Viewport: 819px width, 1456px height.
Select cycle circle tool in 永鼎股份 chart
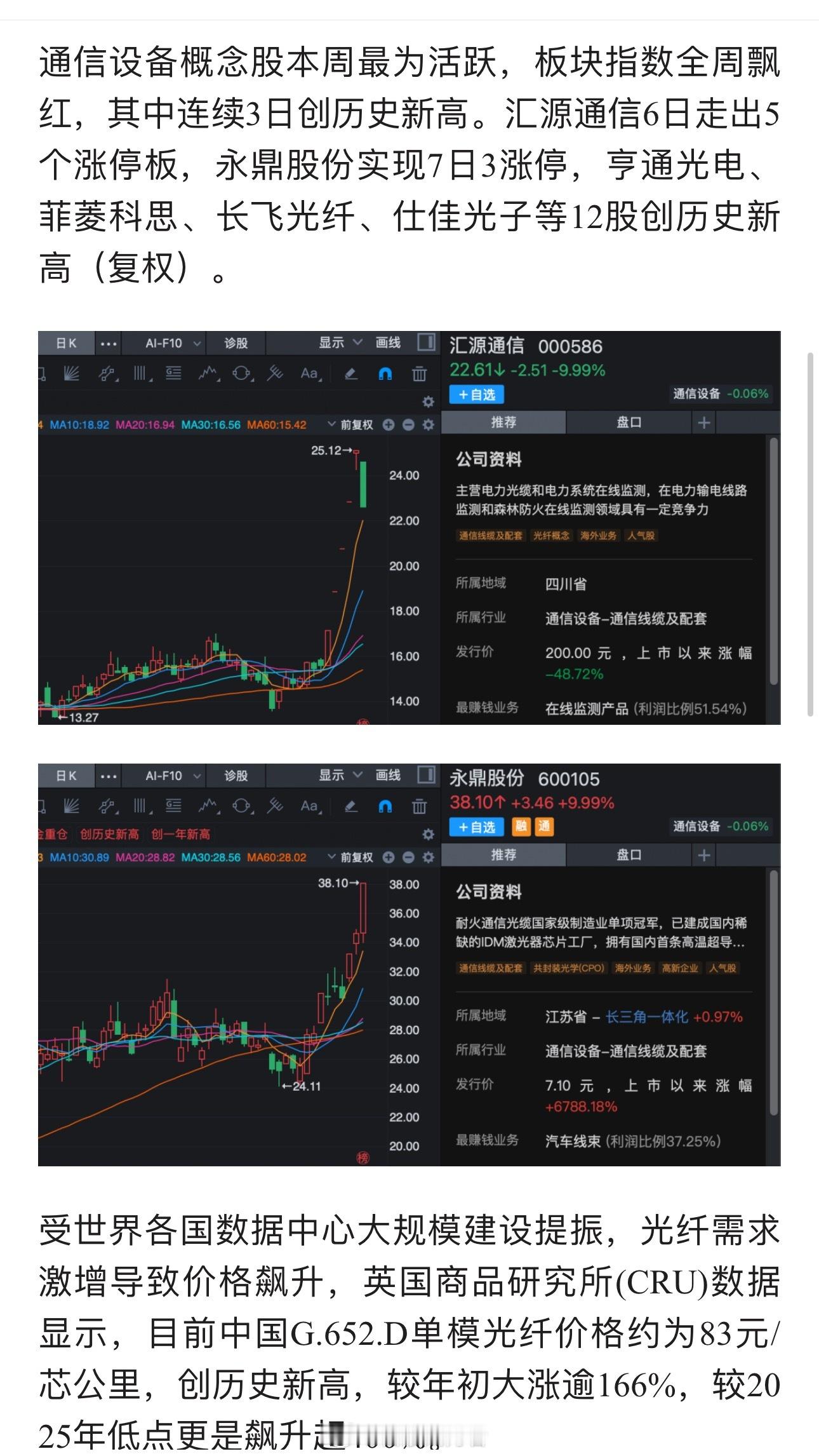pos(242,807)
